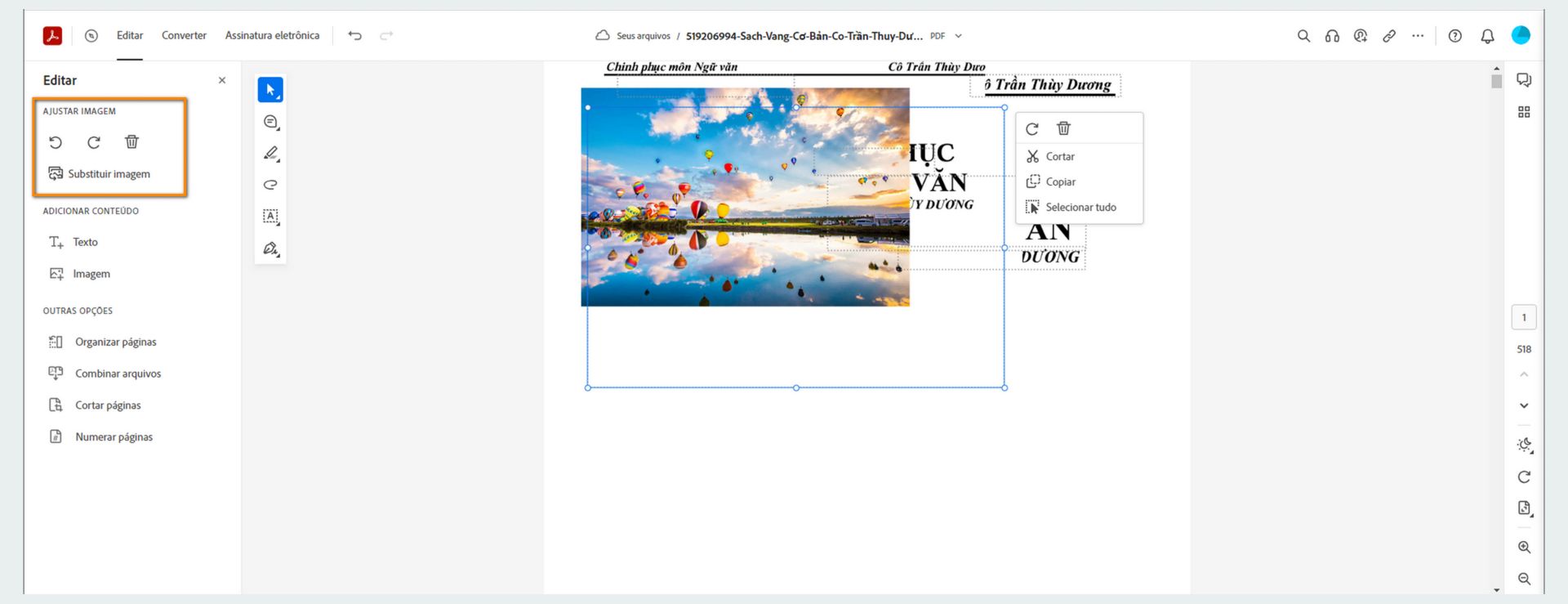The height and width of the screenshot is (604, 1568).
Task: Select the signature fill tool
Action: point(270,248)
